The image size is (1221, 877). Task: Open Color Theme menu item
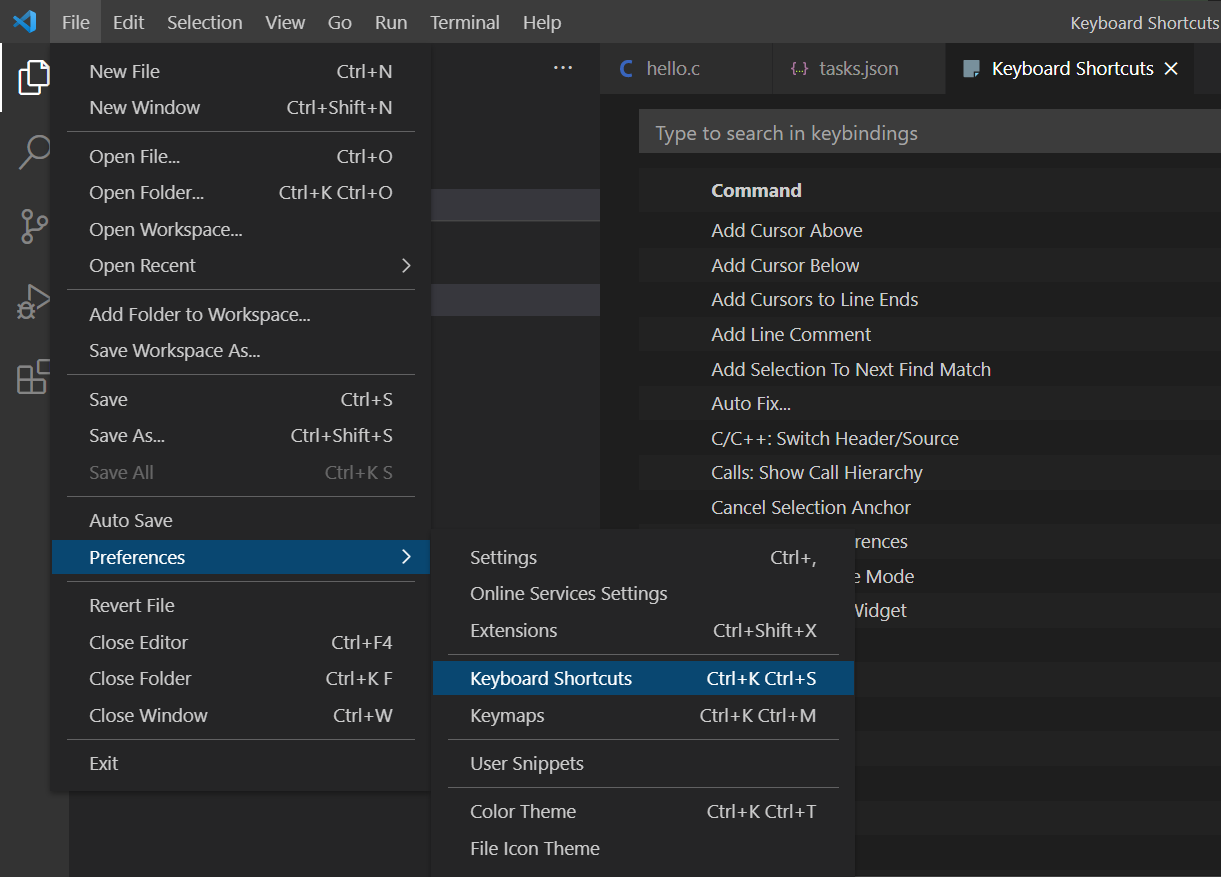tap(643, 811)
